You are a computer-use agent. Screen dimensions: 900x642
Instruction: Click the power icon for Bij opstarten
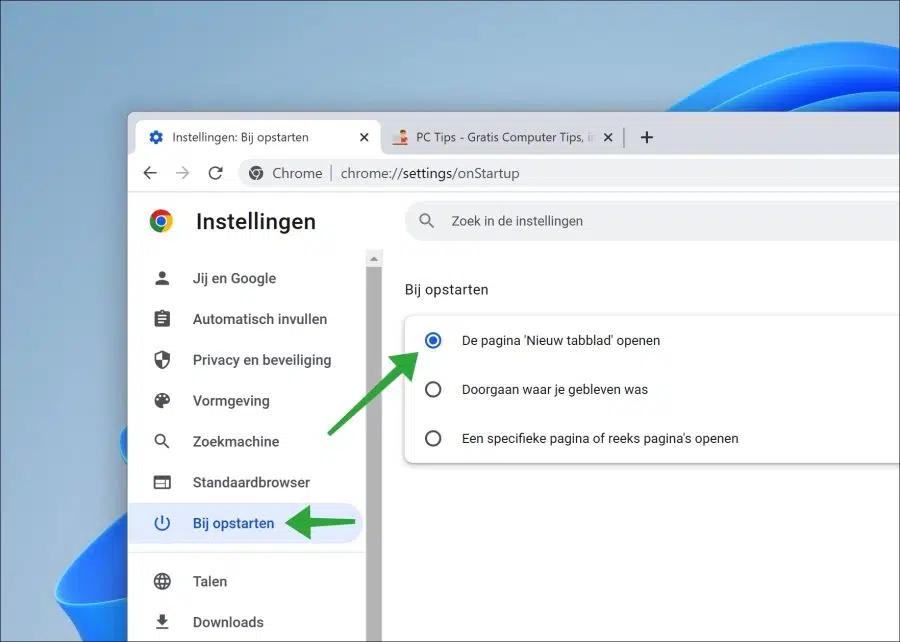[162, 523]
